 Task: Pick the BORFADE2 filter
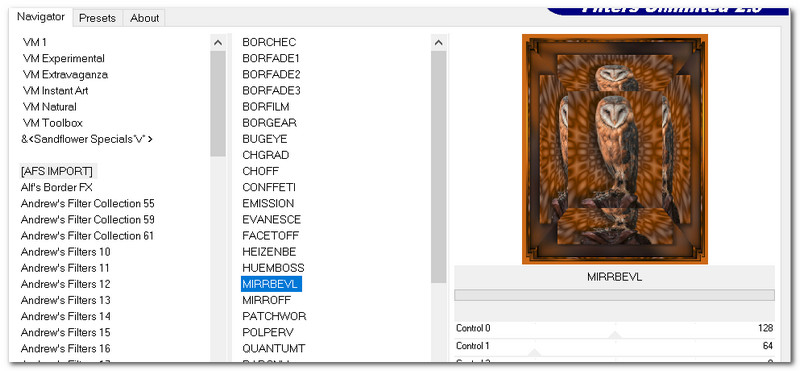[x=271, y=75]
